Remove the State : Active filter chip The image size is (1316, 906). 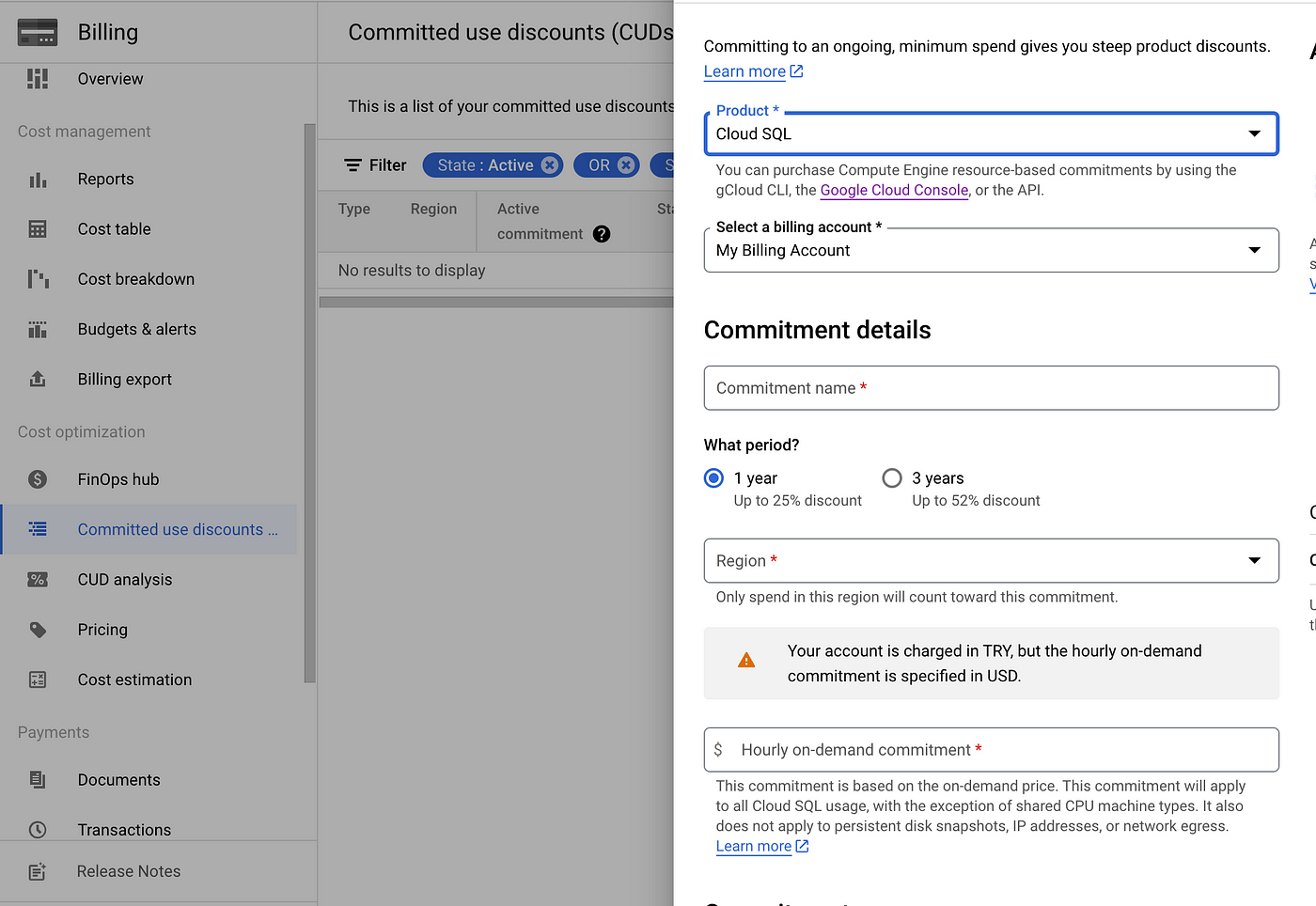(550, 165)
